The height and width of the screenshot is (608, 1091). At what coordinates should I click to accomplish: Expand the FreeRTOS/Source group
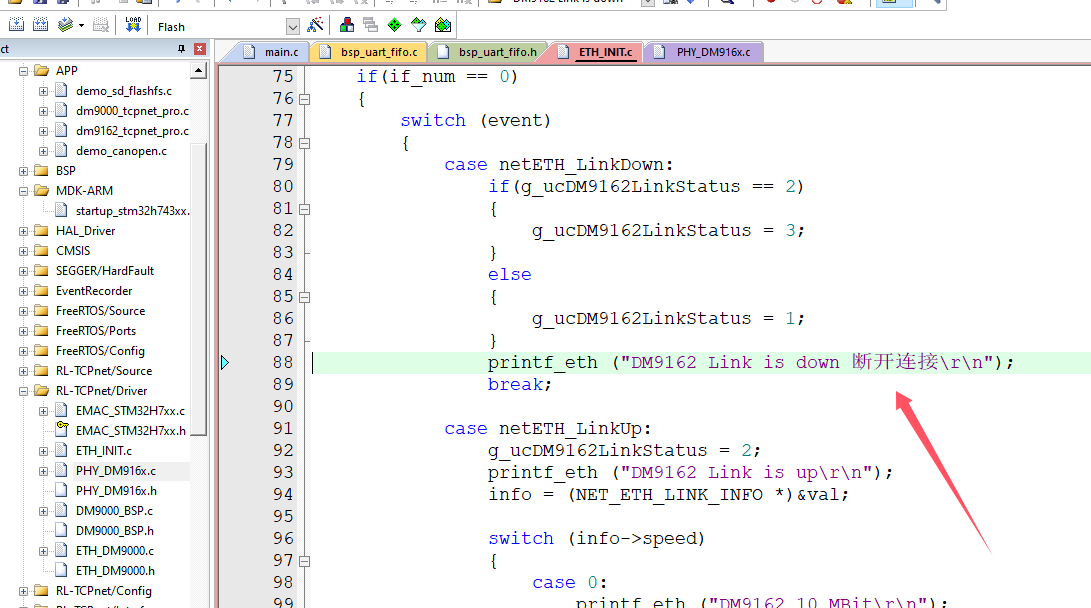pyautogui.click(x=24, y=311)
